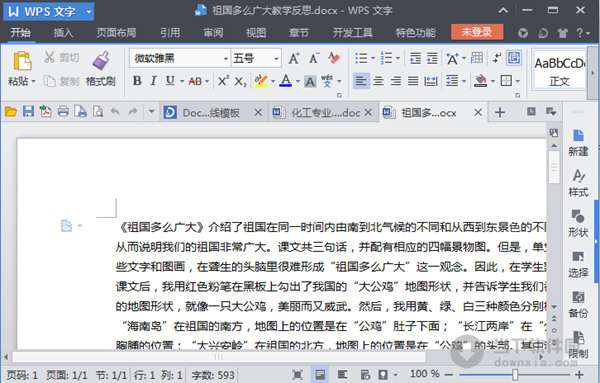Click the Format Painter (格式刷) icon
The width and height of the screenshot is (600, 383).
tap(101, 60)
